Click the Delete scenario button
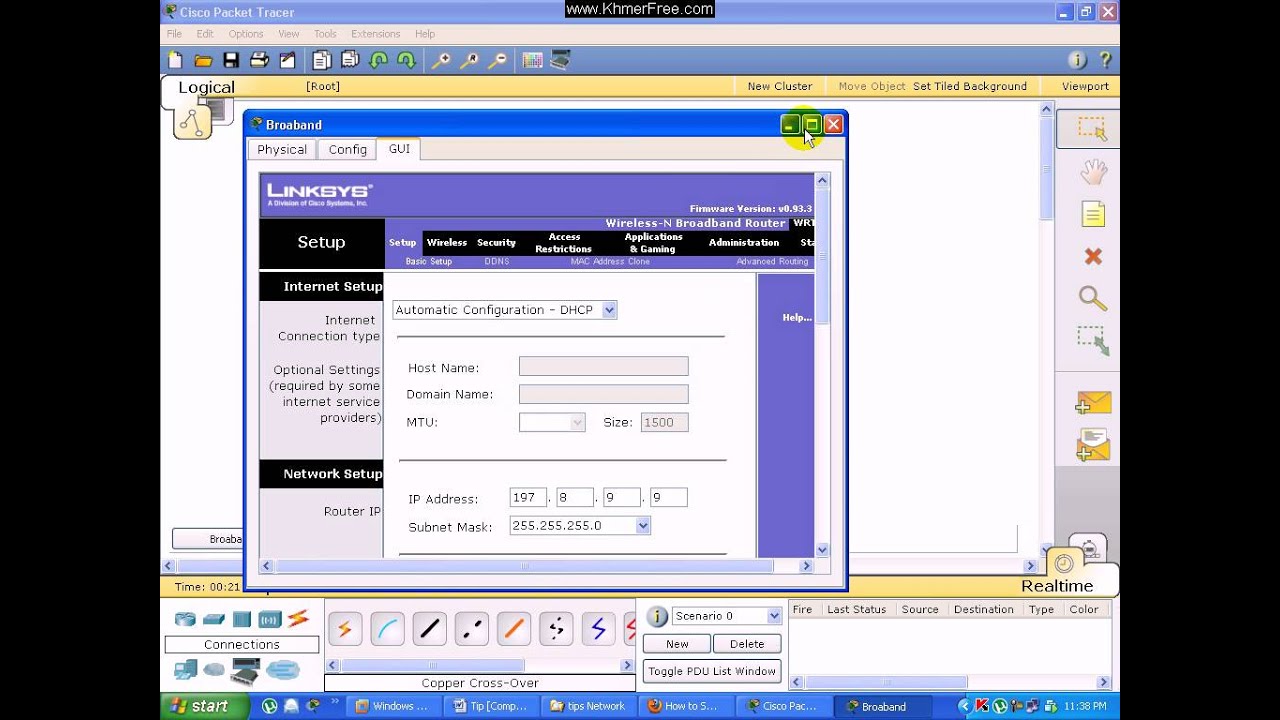Screen dimensions: 1280x720 pyautogui.click(x=747, y=644)
